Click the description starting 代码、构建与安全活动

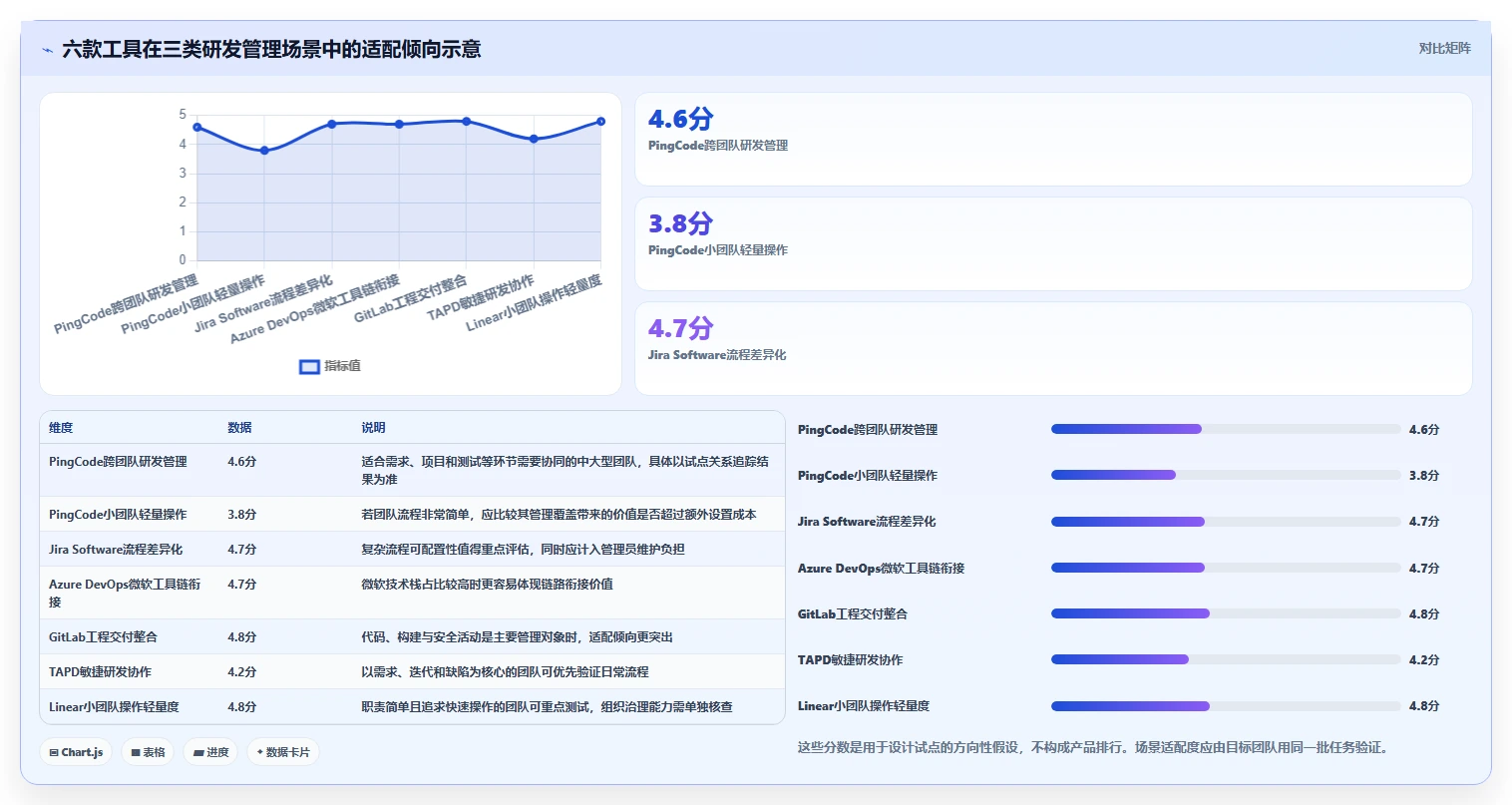517,636
